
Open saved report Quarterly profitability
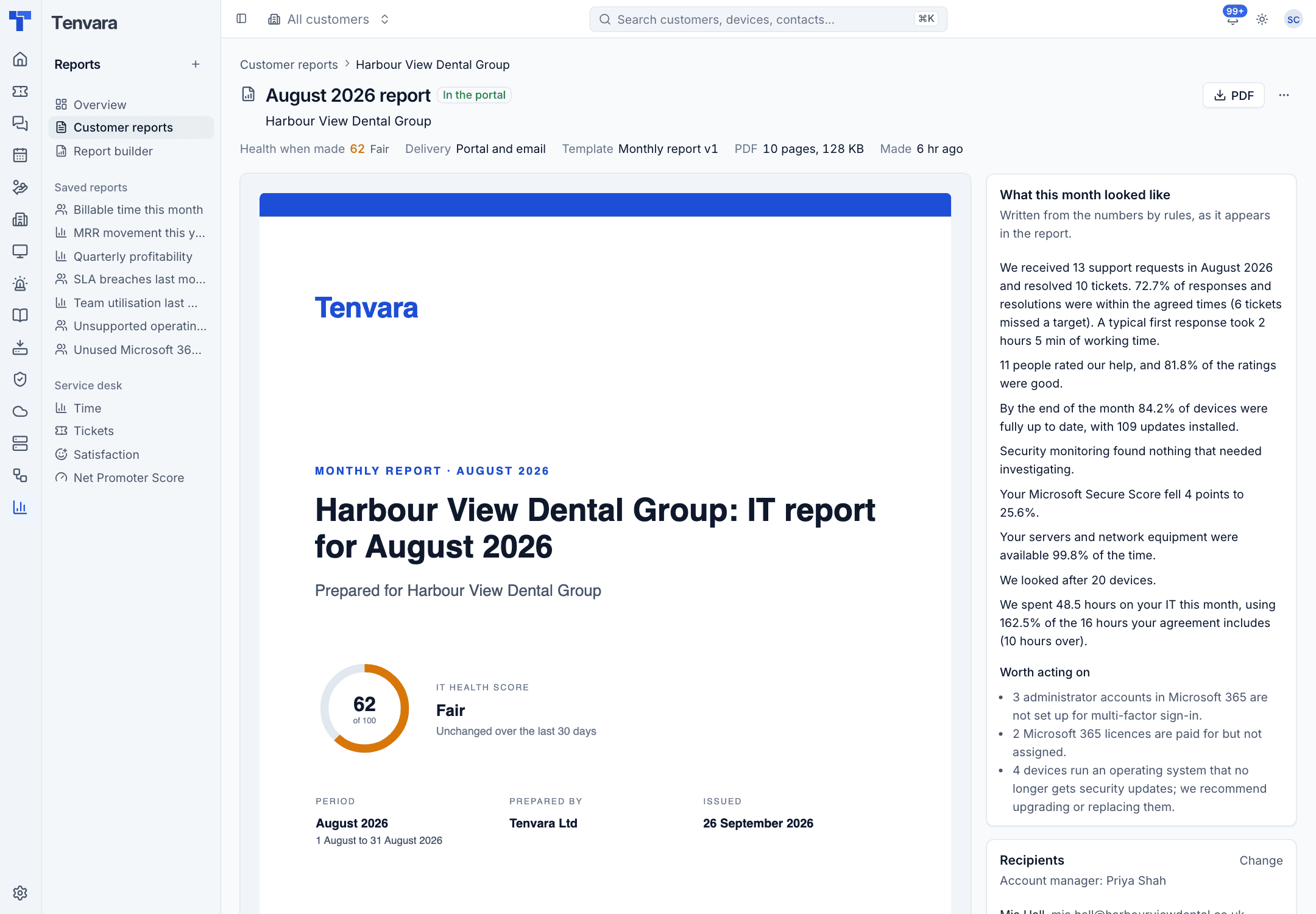tap(131, 257)
